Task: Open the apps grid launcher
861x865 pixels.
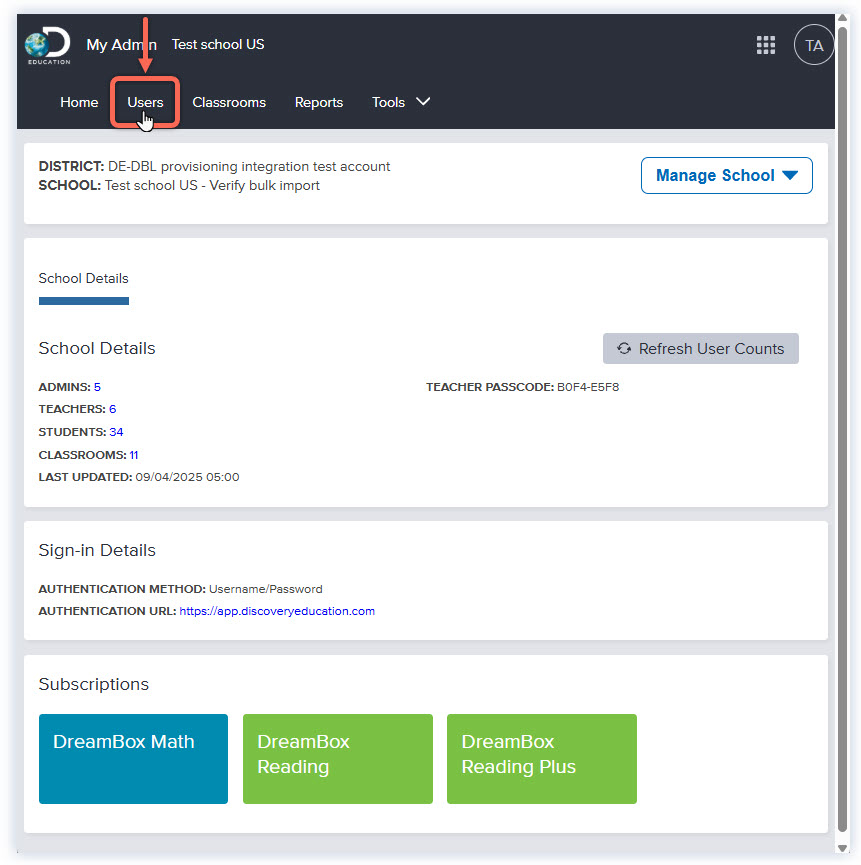Action: [x=765, y=45]
